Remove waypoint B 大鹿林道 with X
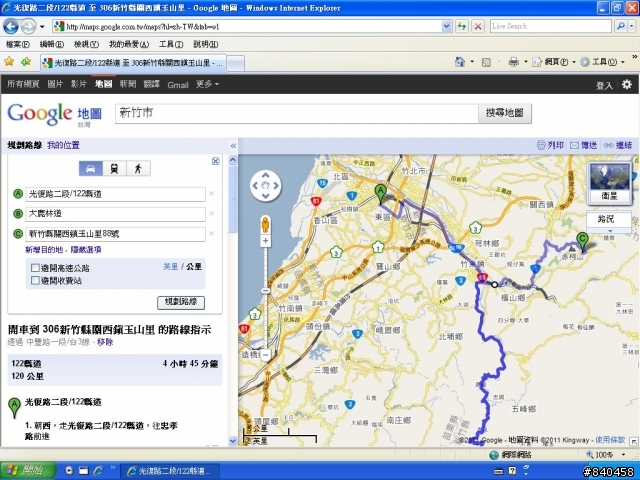This screenshot has height=480, width=640. [x=211, y=213]
